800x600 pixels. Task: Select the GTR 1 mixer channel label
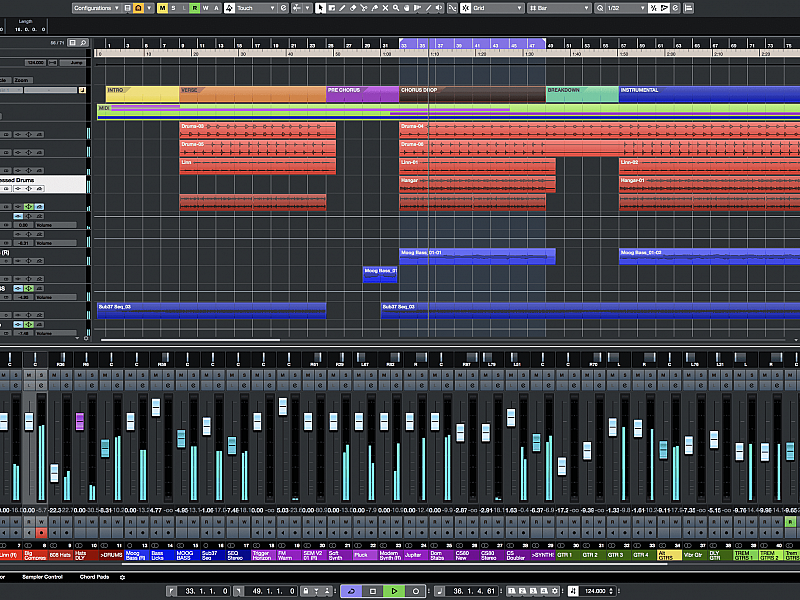click(568, 555)
